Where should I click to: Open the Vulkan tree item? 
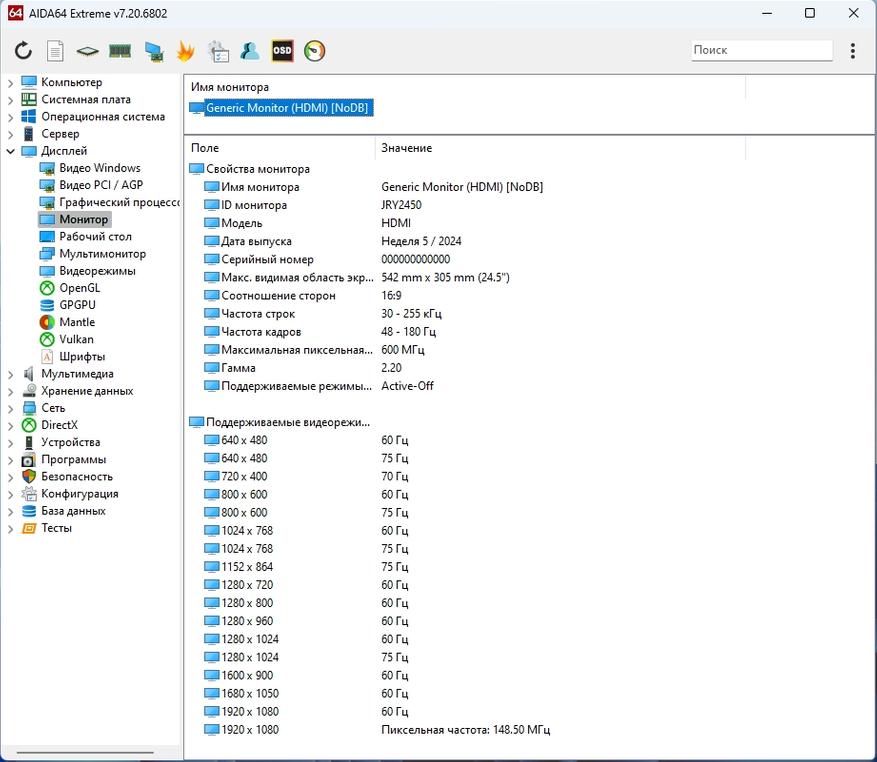coord(76,339)
